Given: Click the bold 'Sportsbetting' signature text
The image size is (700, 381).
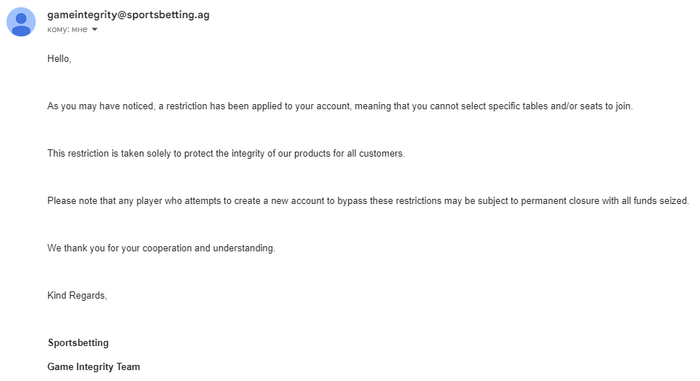Looking at the screenshot, I should [x=78, y=343].
